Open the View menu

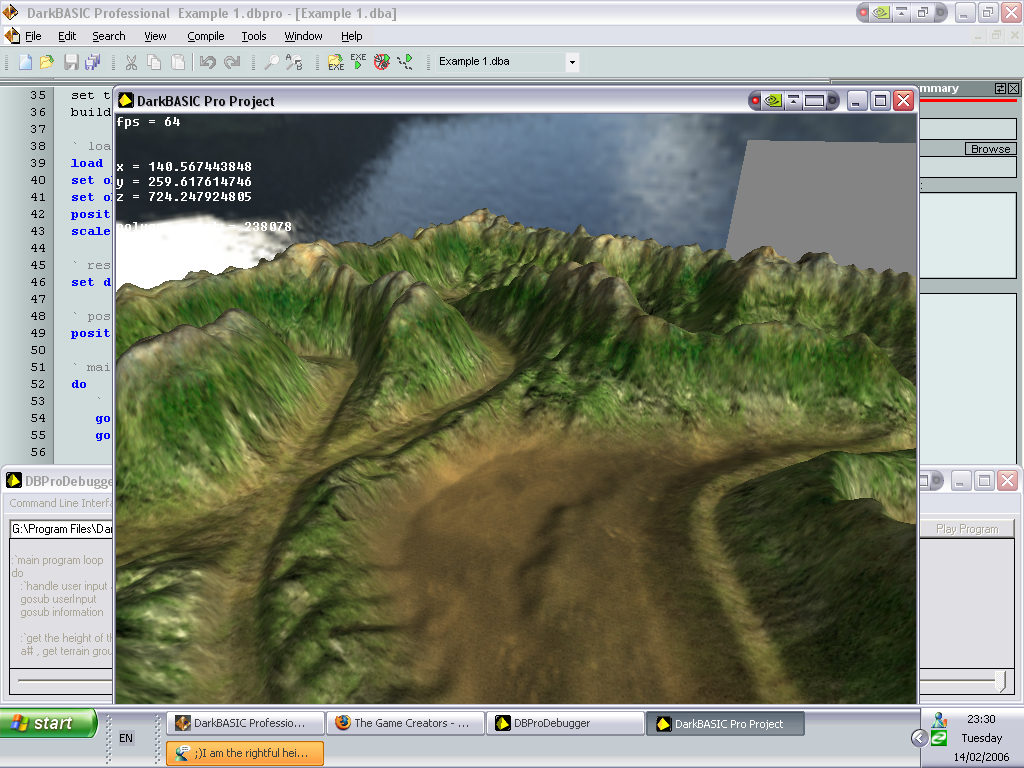point(155,36)
